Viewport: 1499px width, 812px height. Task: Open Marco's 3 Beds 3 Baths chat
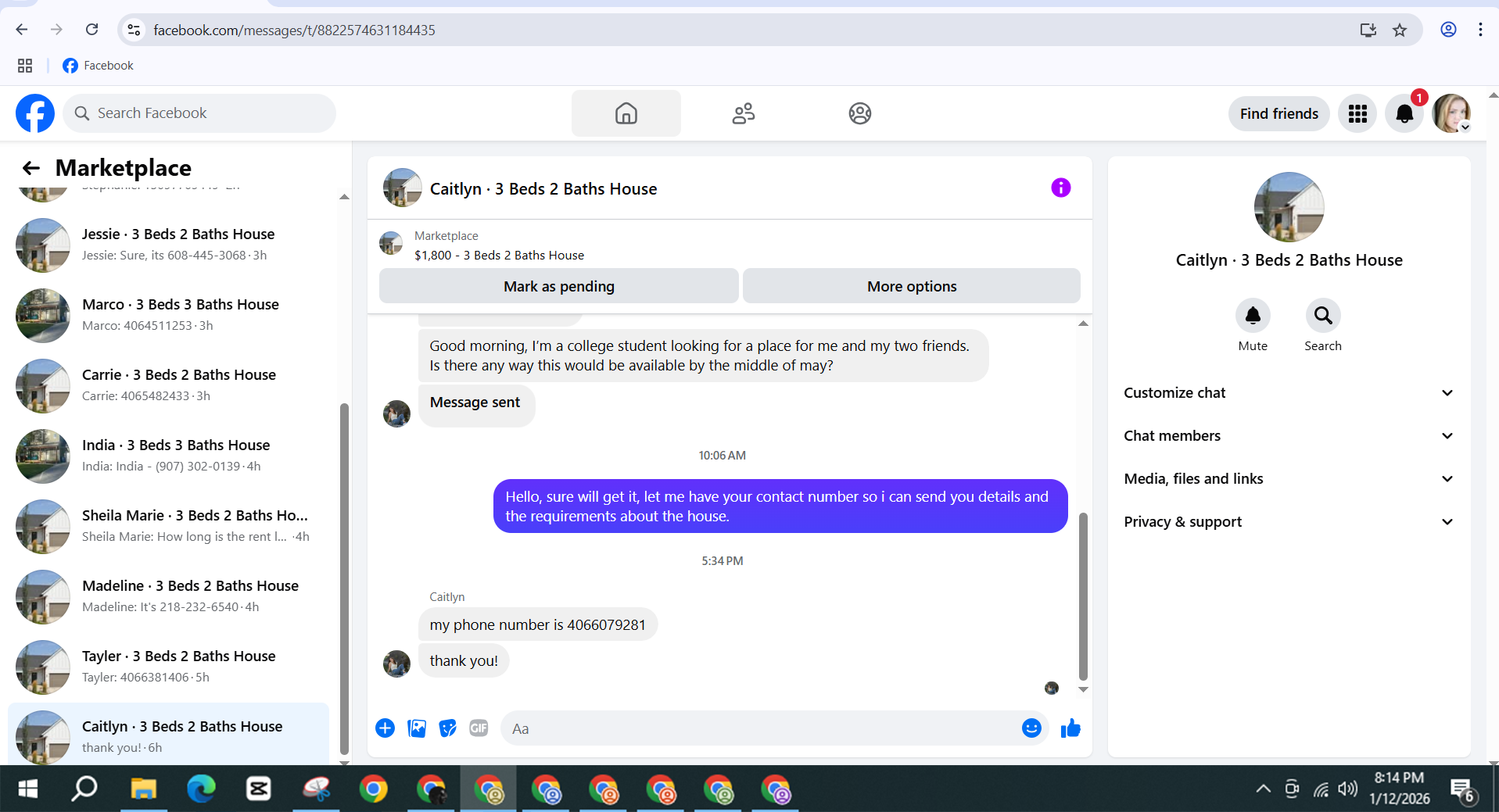point(168,315)
